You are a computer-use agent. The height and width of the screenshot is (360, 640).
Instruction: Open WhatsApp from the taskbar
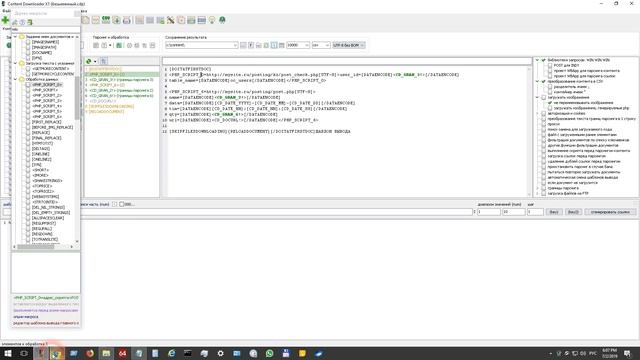pyautogui.click(x=269, y=353)
